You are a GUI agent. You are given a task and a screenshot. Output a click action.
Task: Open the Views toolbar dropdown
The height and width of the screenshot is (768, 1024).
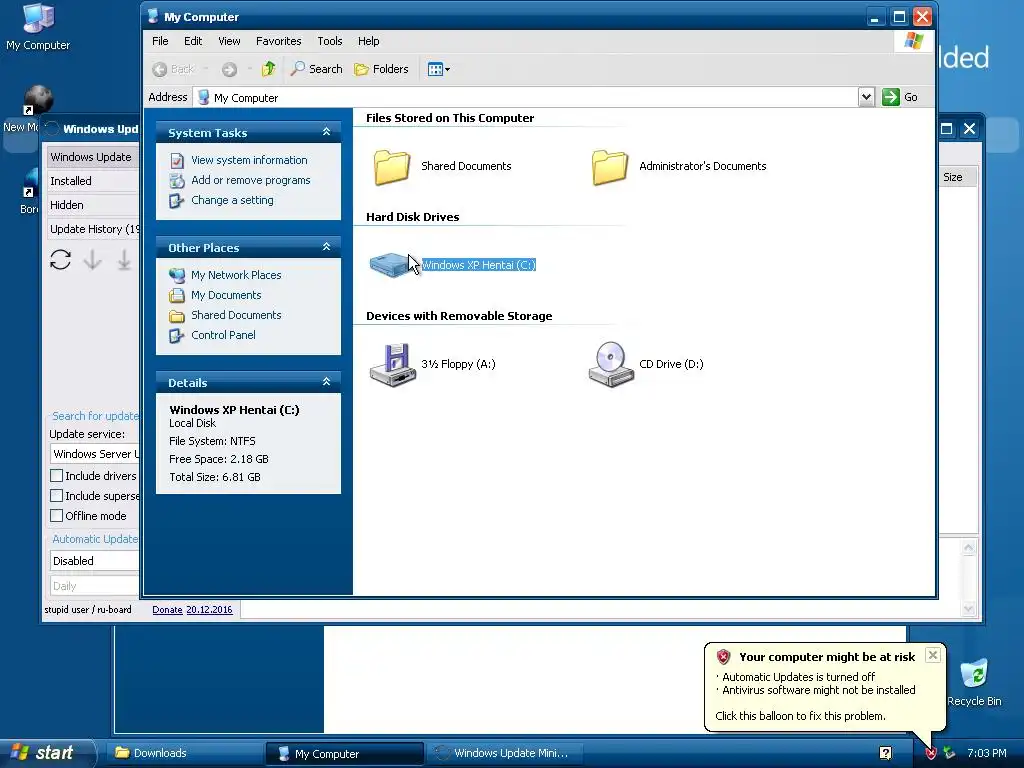click(x=438, y=69)
